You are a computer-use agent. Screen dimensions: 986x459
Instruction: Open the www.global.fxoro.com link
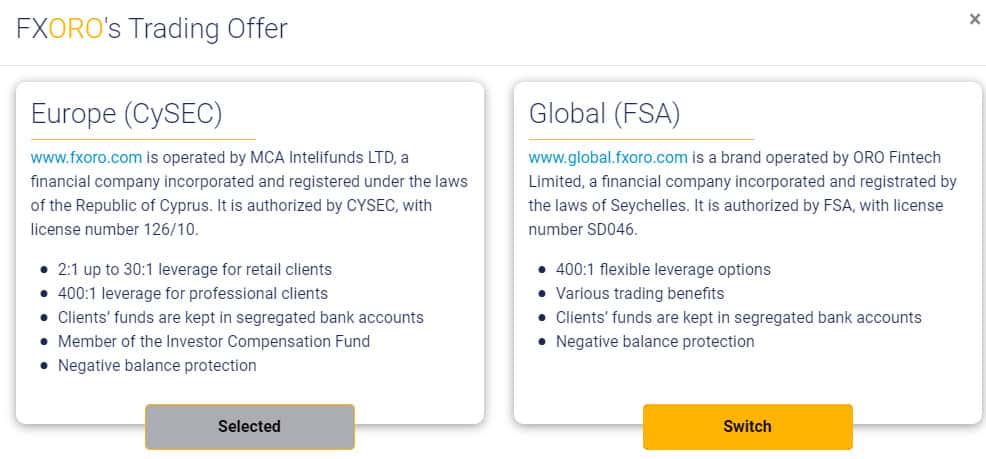pos(607,157)
